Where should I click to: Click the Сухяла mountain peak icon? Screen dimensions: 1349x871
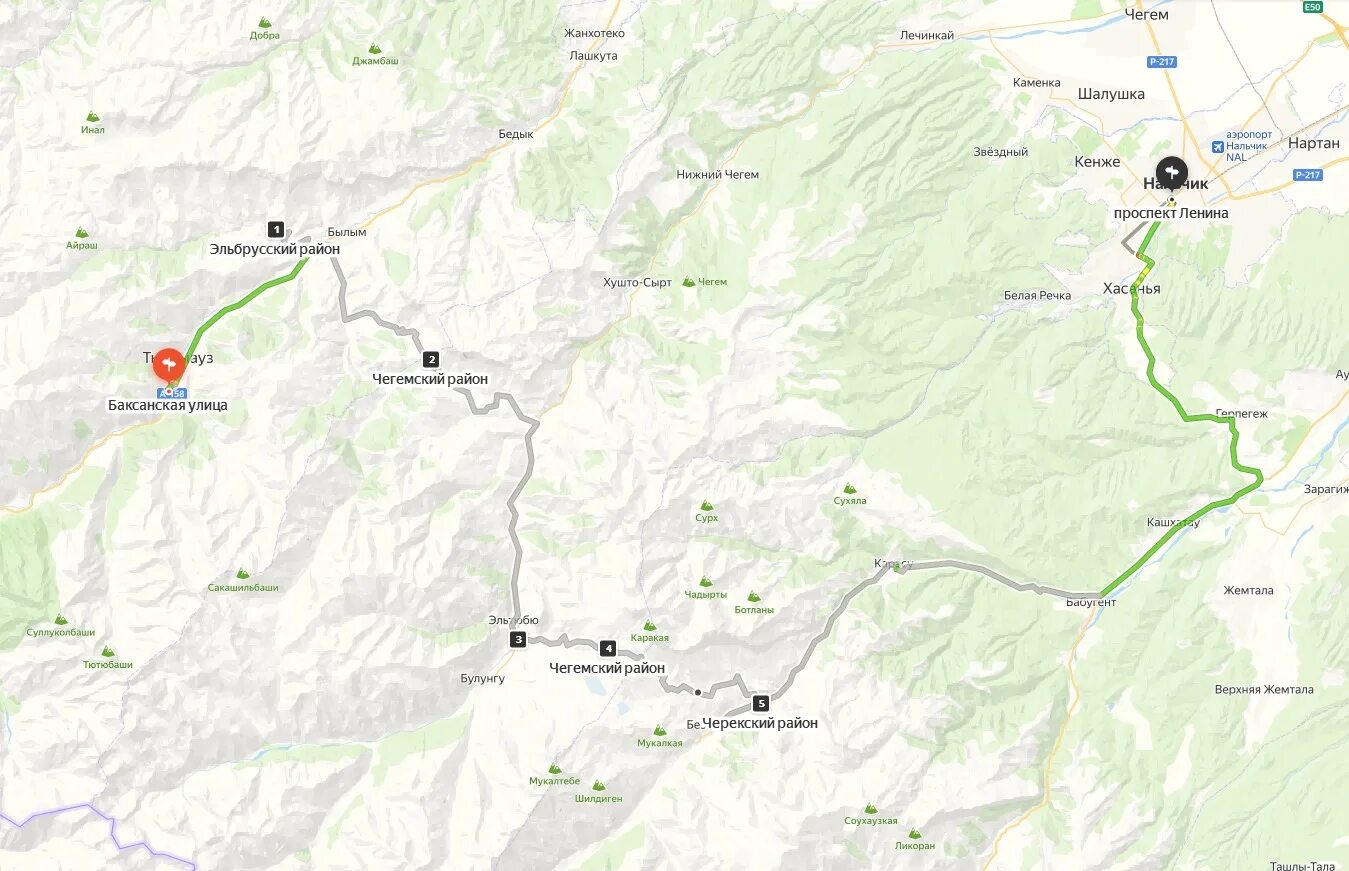coord(849,487)
